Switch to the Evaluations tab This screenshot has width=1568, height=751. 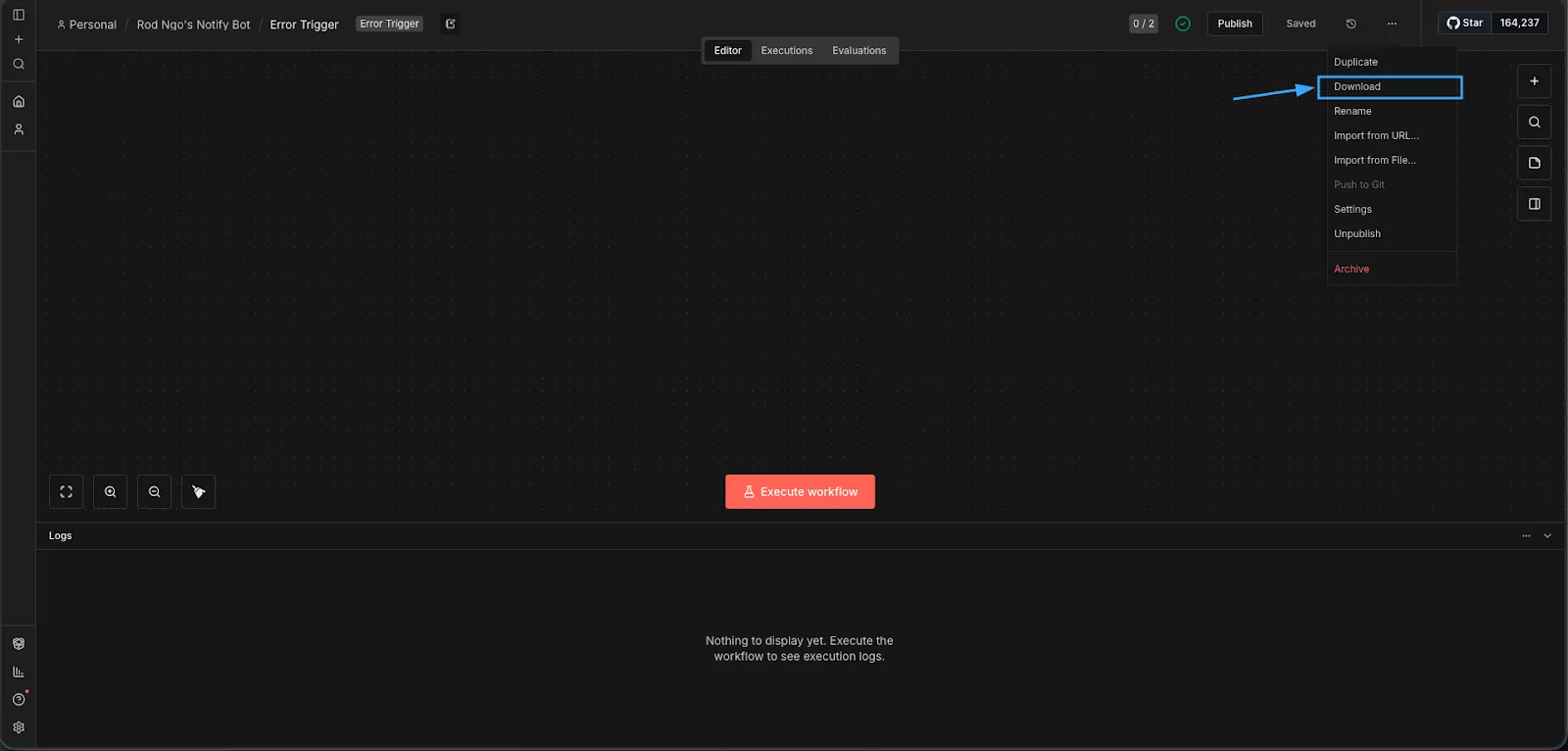pos(859,51)
